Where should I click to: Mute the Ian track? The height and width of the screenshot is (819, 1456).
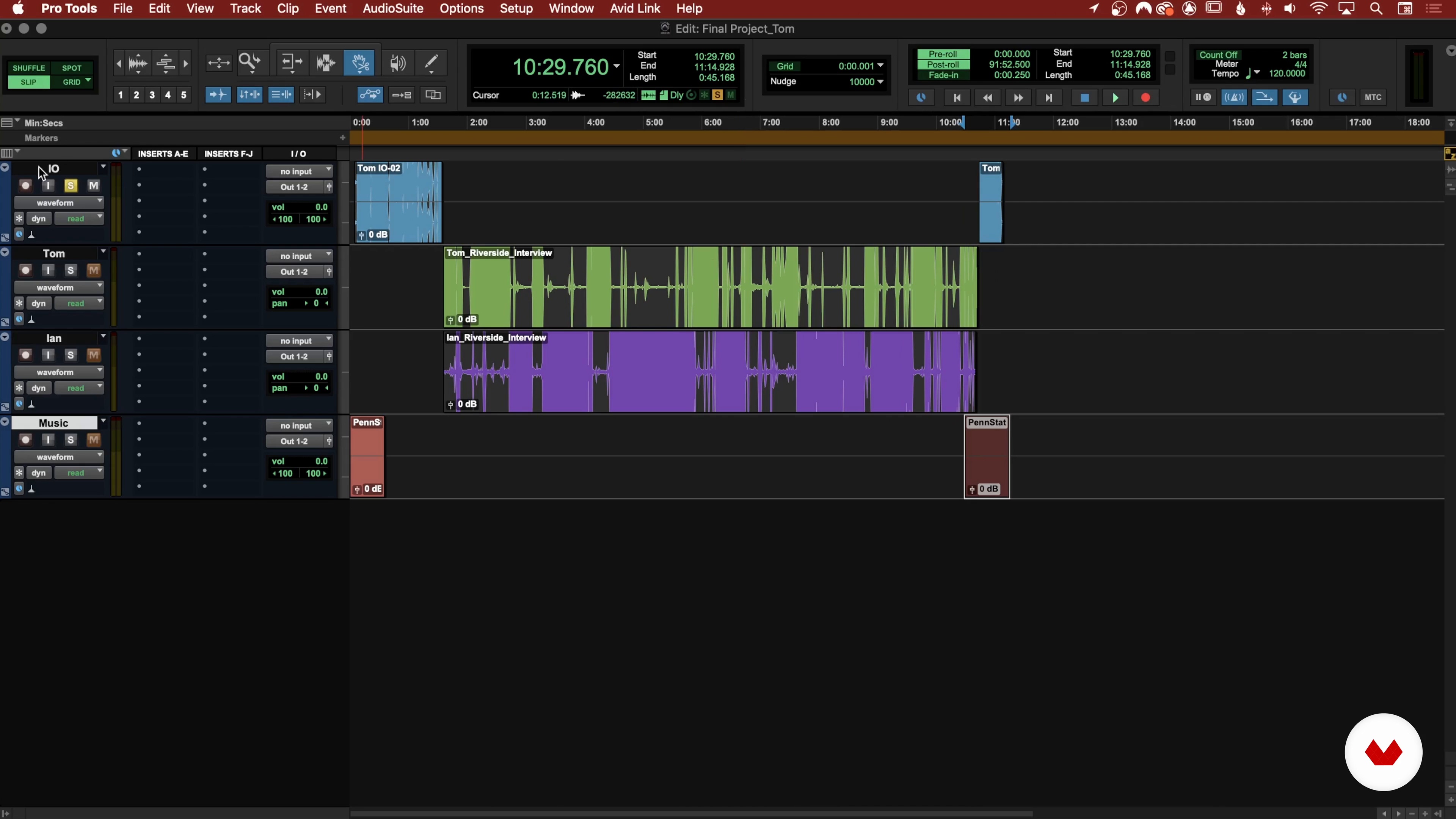(x=93, y=355)
